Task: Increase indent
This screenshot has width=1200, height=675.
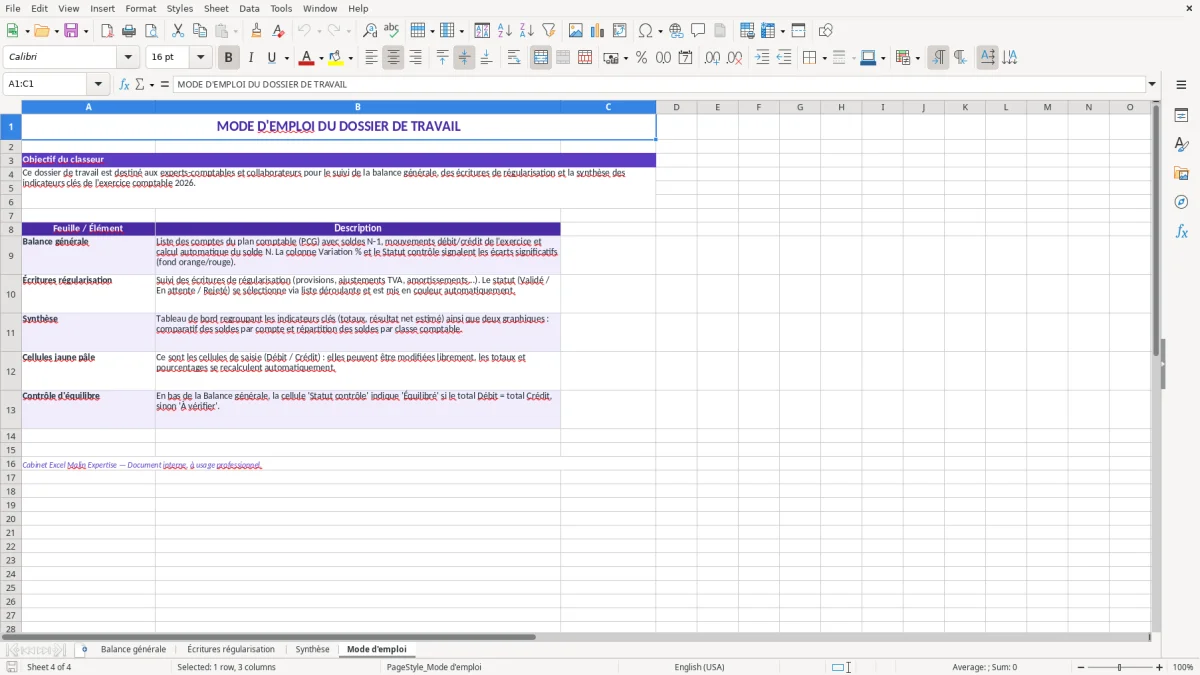Action: pyautogui.click(x=762, y=58)
